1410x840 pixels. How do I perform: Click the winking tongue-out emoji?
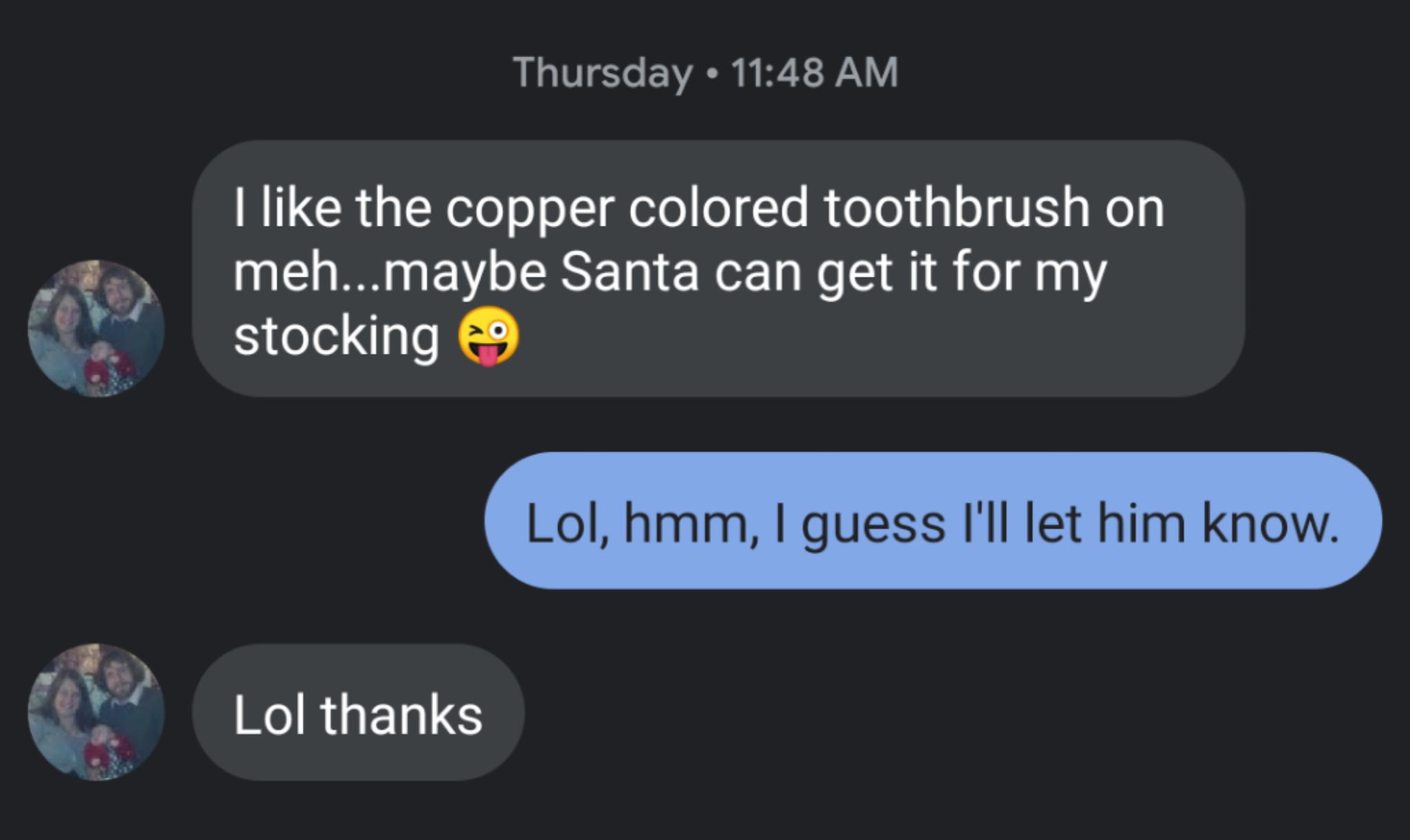pyautogui.click(x=488, y=336)
